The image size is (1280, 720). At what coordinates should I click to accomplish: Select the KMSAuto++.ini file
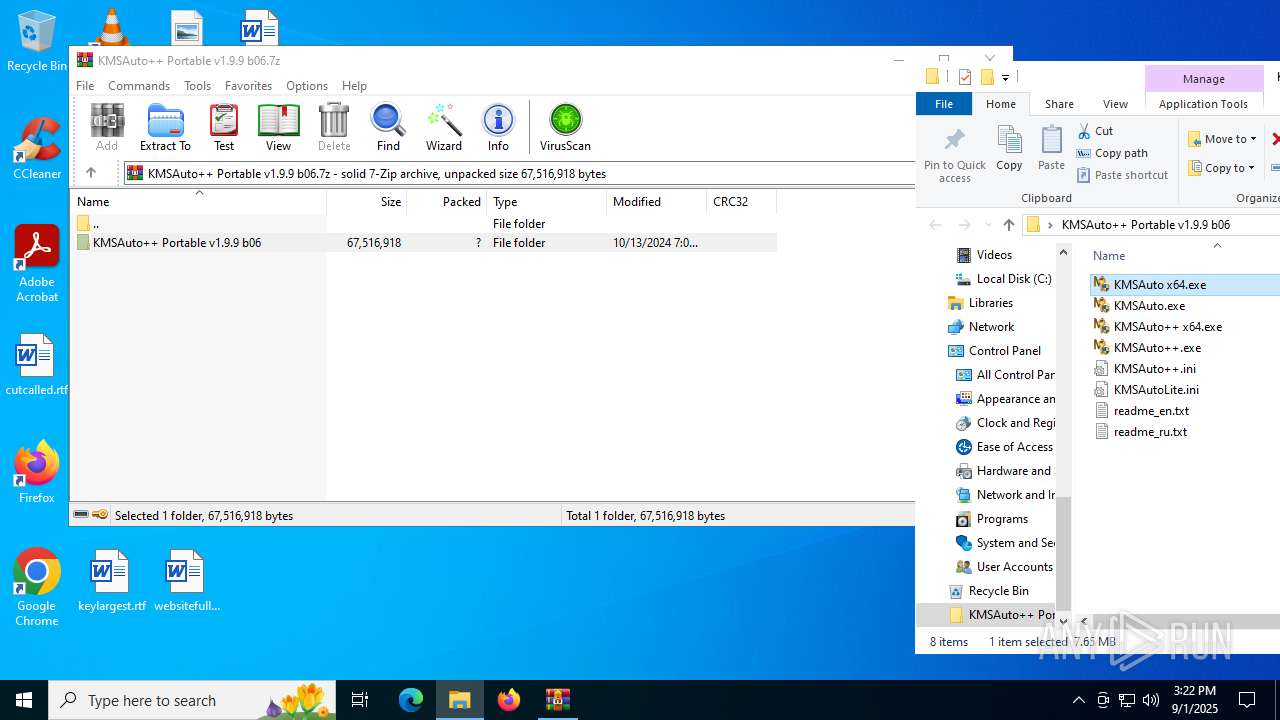tap(1154, 369)
